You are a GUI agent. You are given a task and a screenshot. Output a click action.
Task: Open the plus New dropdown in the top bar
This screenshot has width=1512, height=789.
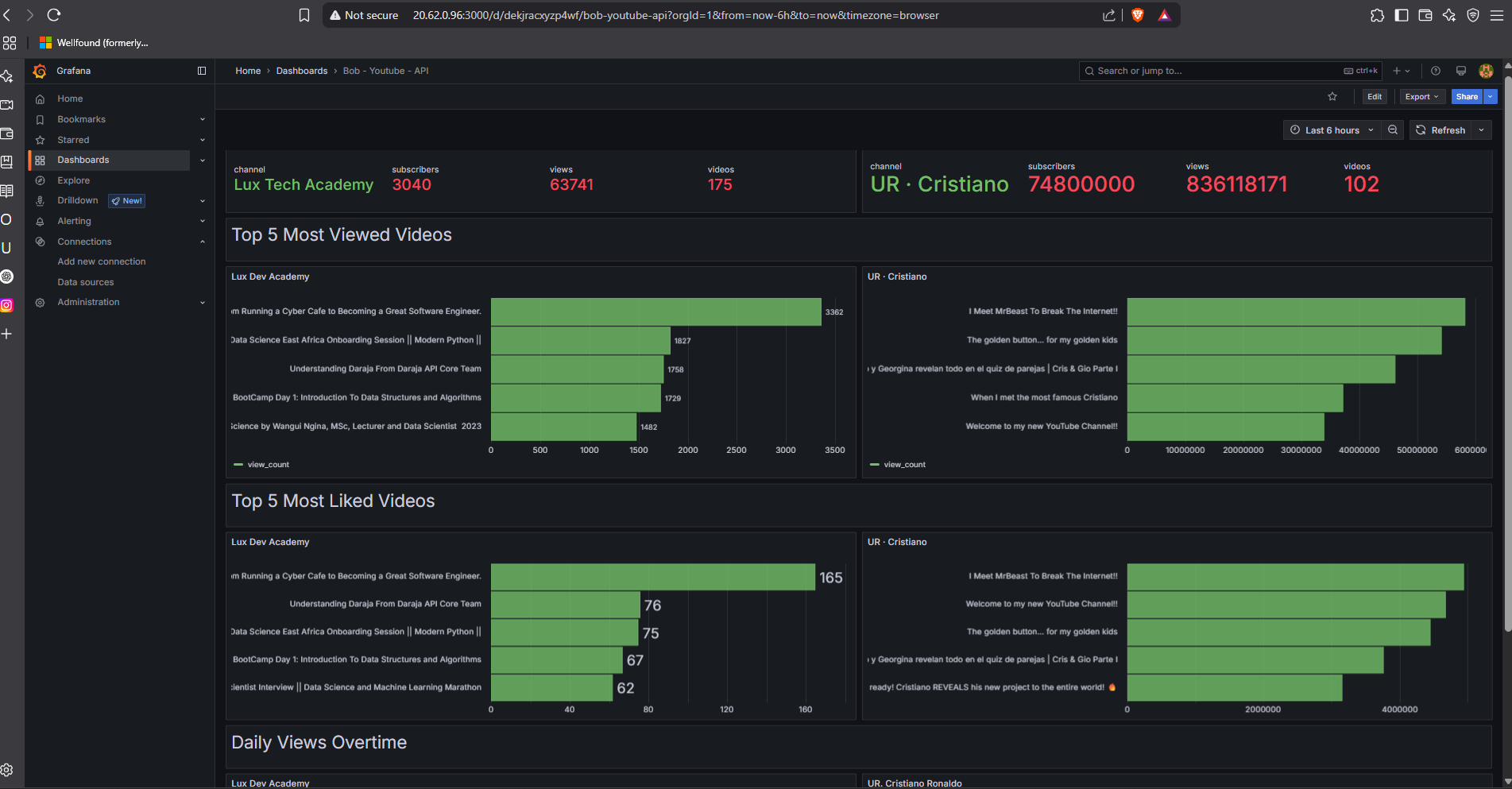point(1402,71)
